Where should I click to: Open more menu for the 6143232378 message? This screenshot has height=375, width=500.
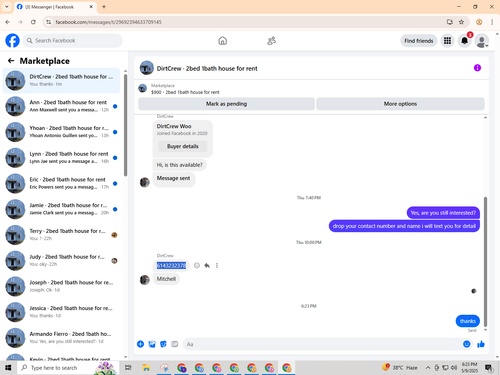point(217,266)
